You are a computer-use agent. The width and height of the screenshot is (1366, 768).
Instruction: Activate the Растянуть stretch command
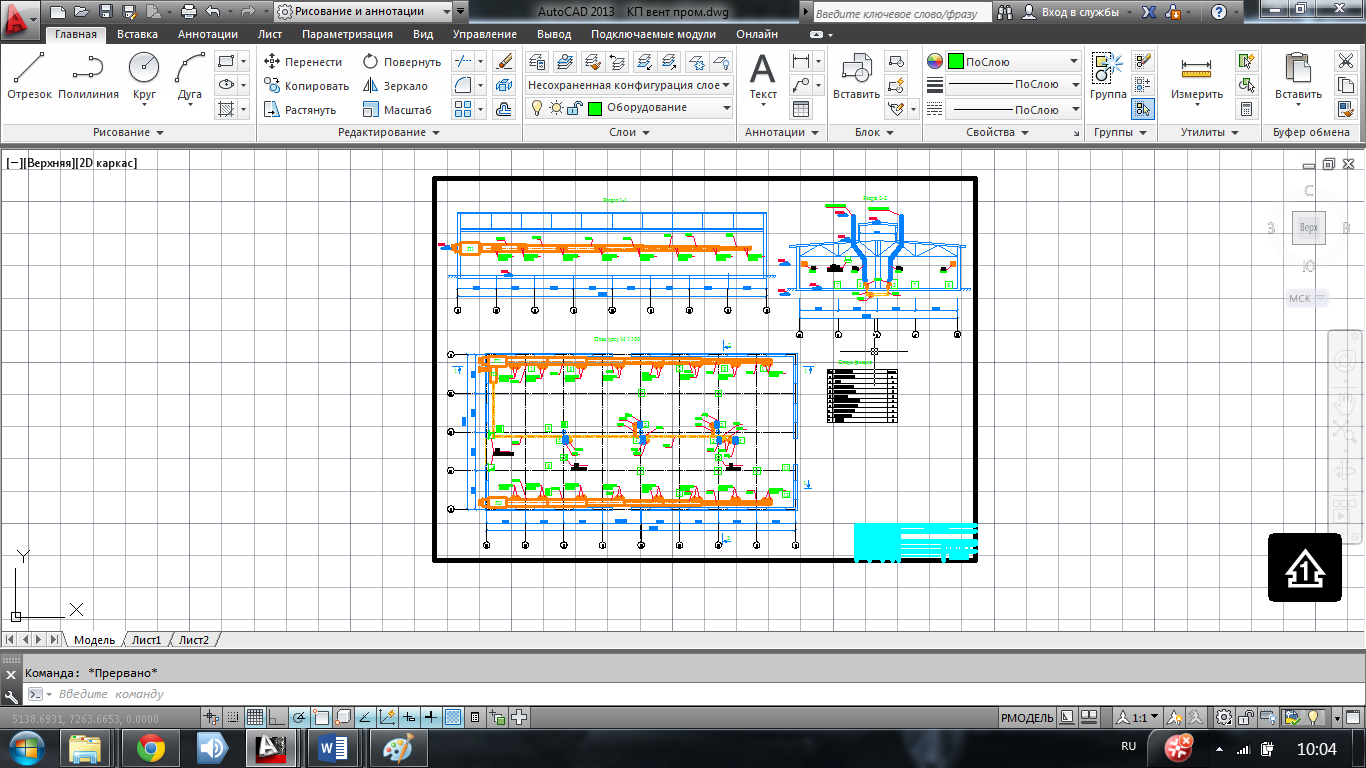pyautogui.click(x=300, y=109)
